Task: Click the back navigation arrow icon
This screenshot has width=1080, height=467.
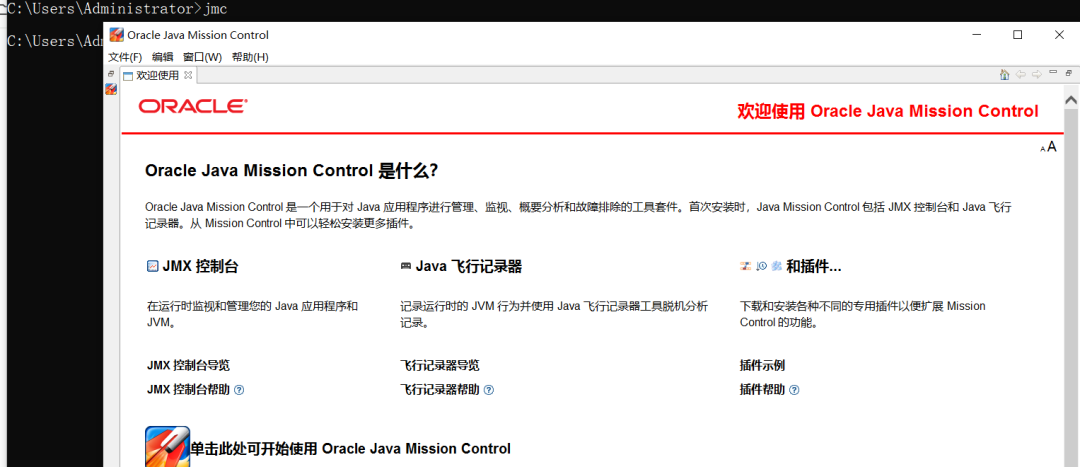Action: (x=1021, y=74)
